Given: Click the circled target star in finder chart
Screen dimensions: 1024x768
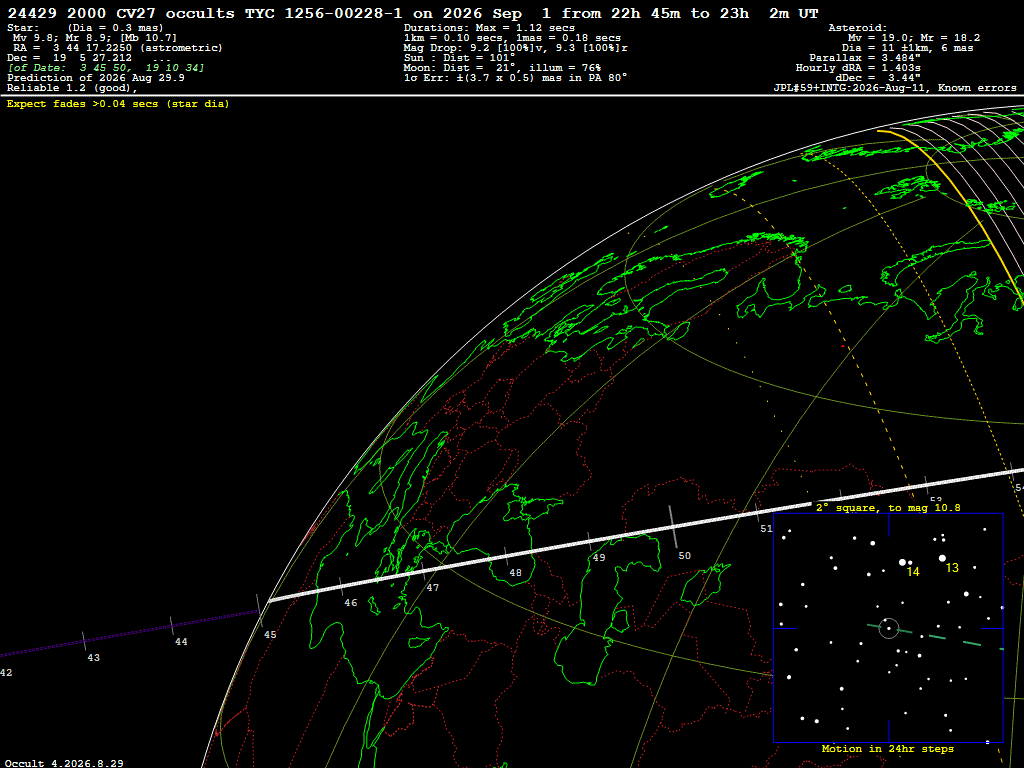Looking at the screenshot, I should tap(888, 628).
